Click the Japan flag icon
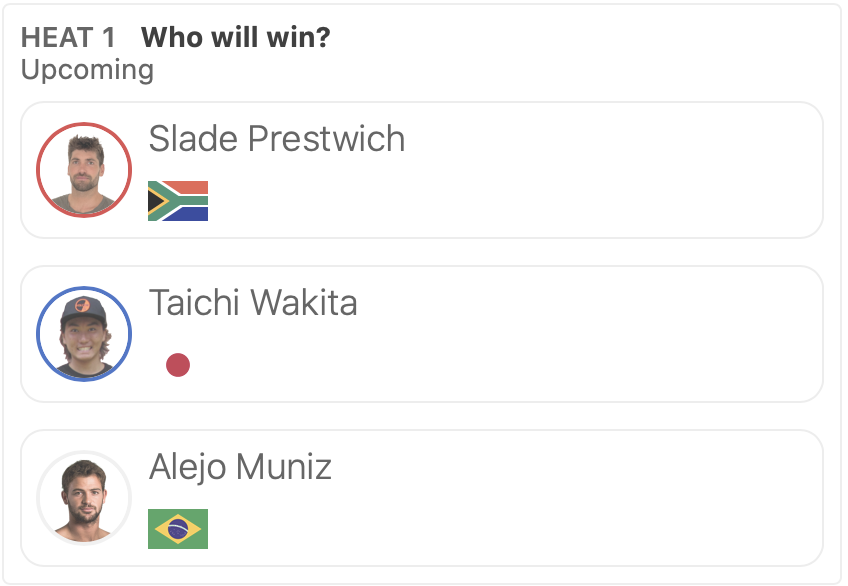The image size is (848, 586). [178, 365]
